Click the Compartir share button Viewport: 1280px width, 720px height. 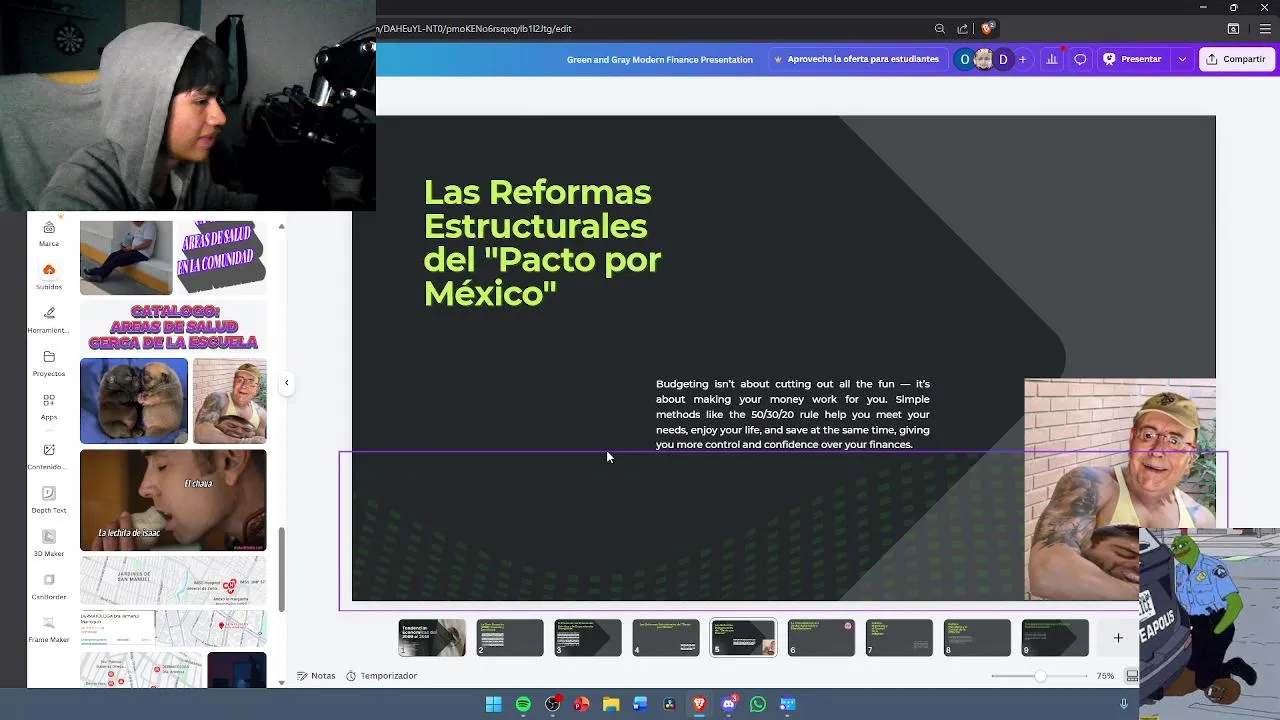coord(1236,59)
